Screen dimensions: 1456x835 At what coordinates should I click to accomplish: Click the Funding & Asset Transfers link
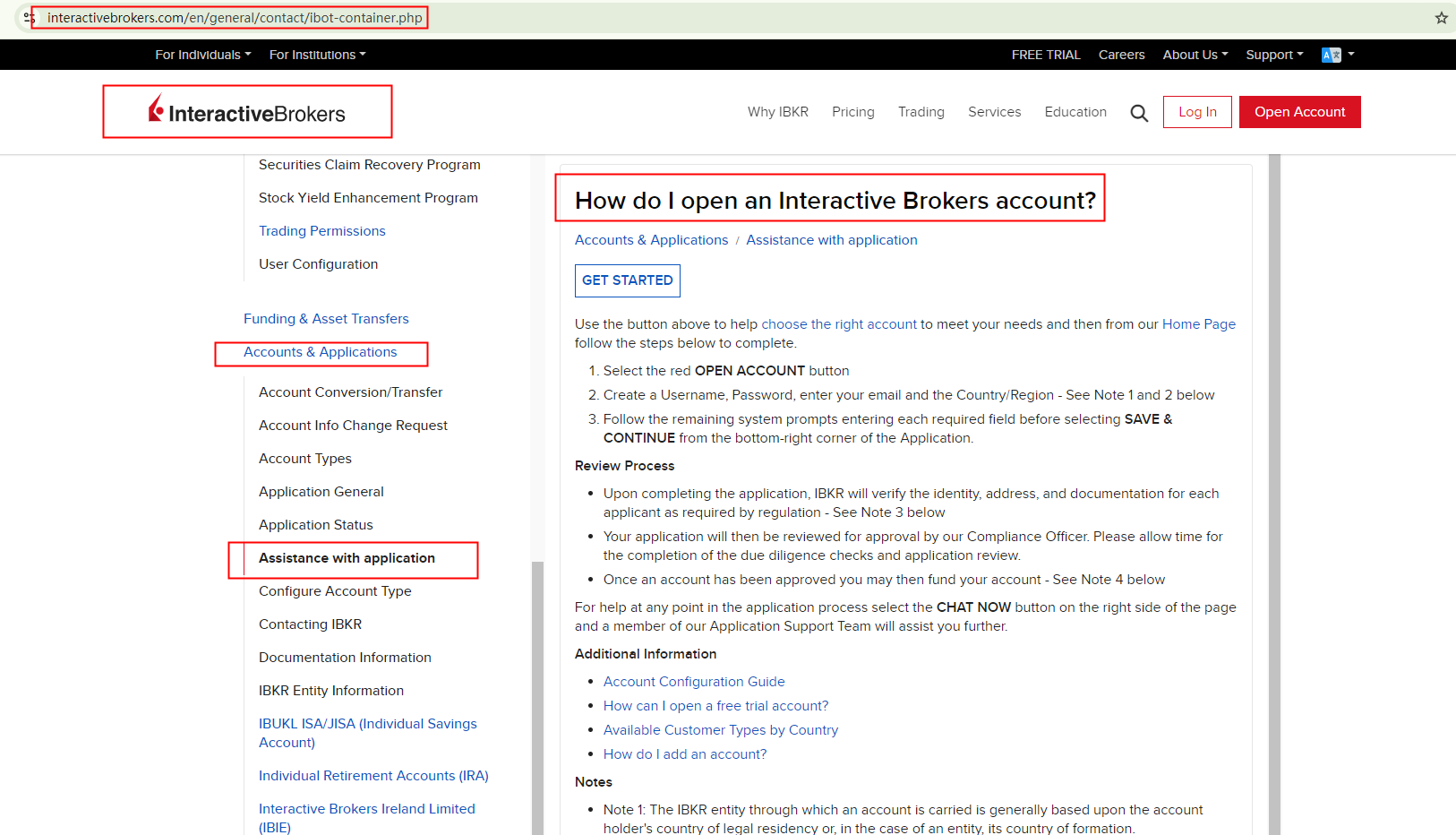pyautogui.click(x=326, y=318)
